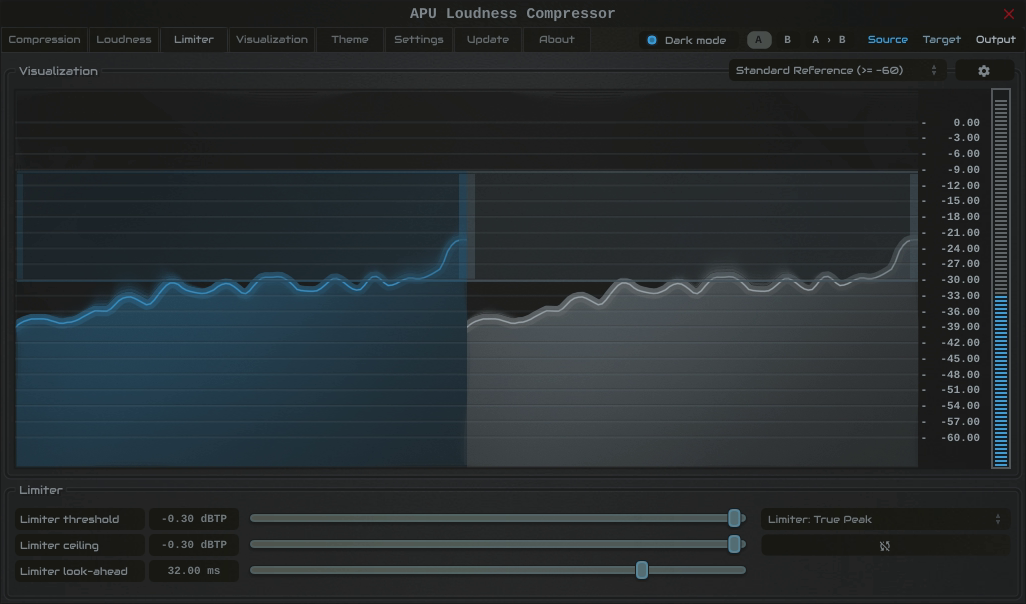Open the Compression tab
This screenshot has width=1026, height=604.
(x=44, y=40)
